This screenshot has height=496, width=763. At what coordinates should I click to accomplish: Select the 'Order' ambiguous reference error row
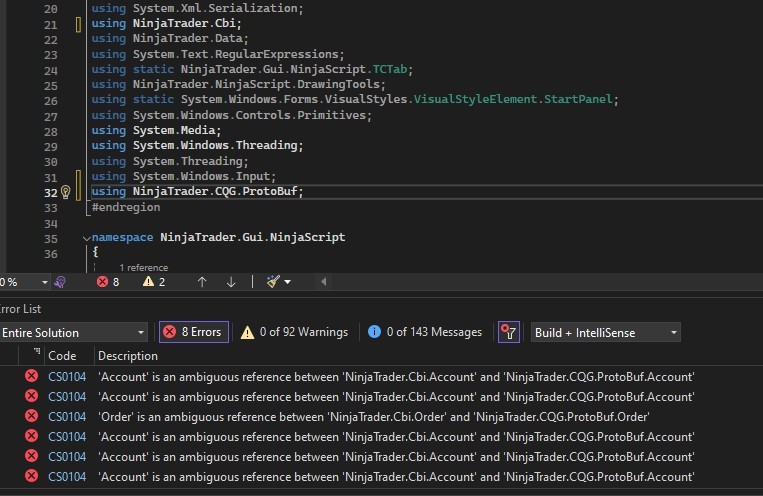click(374, 416)
